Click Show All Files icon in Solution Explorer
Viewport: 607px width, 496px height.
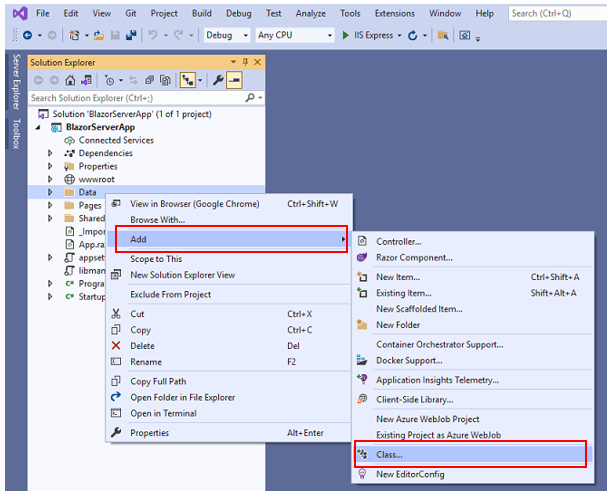click(x=166, y=81)
